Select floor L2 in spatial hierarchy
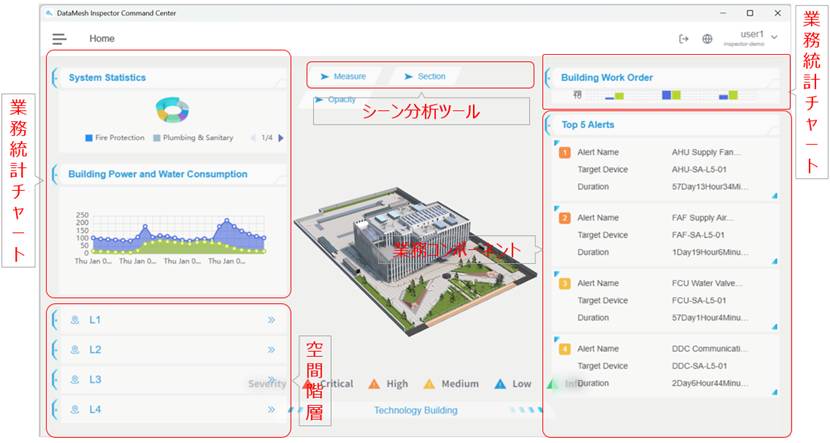This screenshot has width=830, height=443. point(95,350)
